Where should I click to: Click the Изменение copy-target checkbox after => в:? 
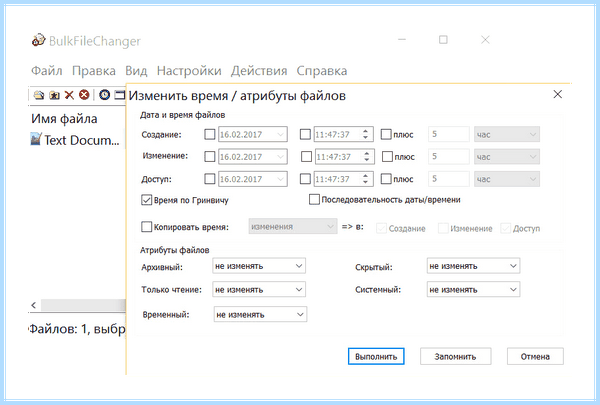click(443, 229)
